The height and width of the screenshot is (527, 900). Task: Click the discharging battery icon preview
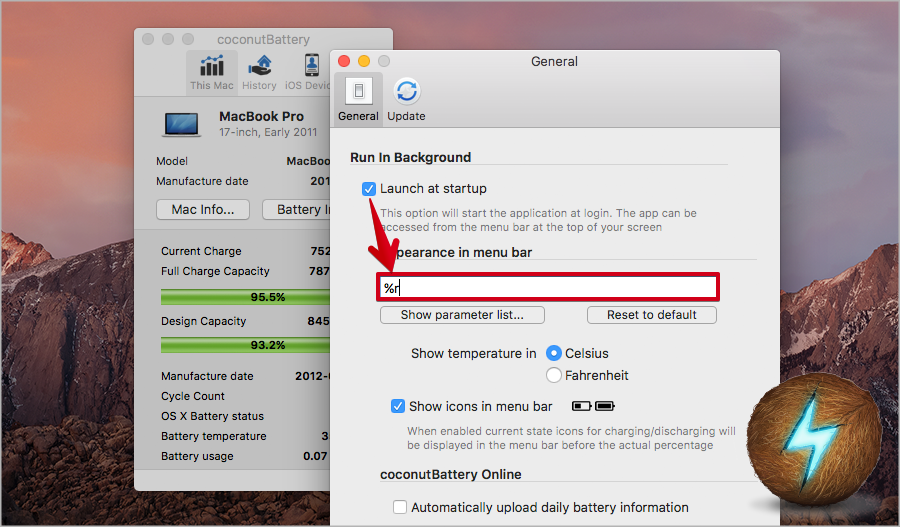click(x=581, y=406)
